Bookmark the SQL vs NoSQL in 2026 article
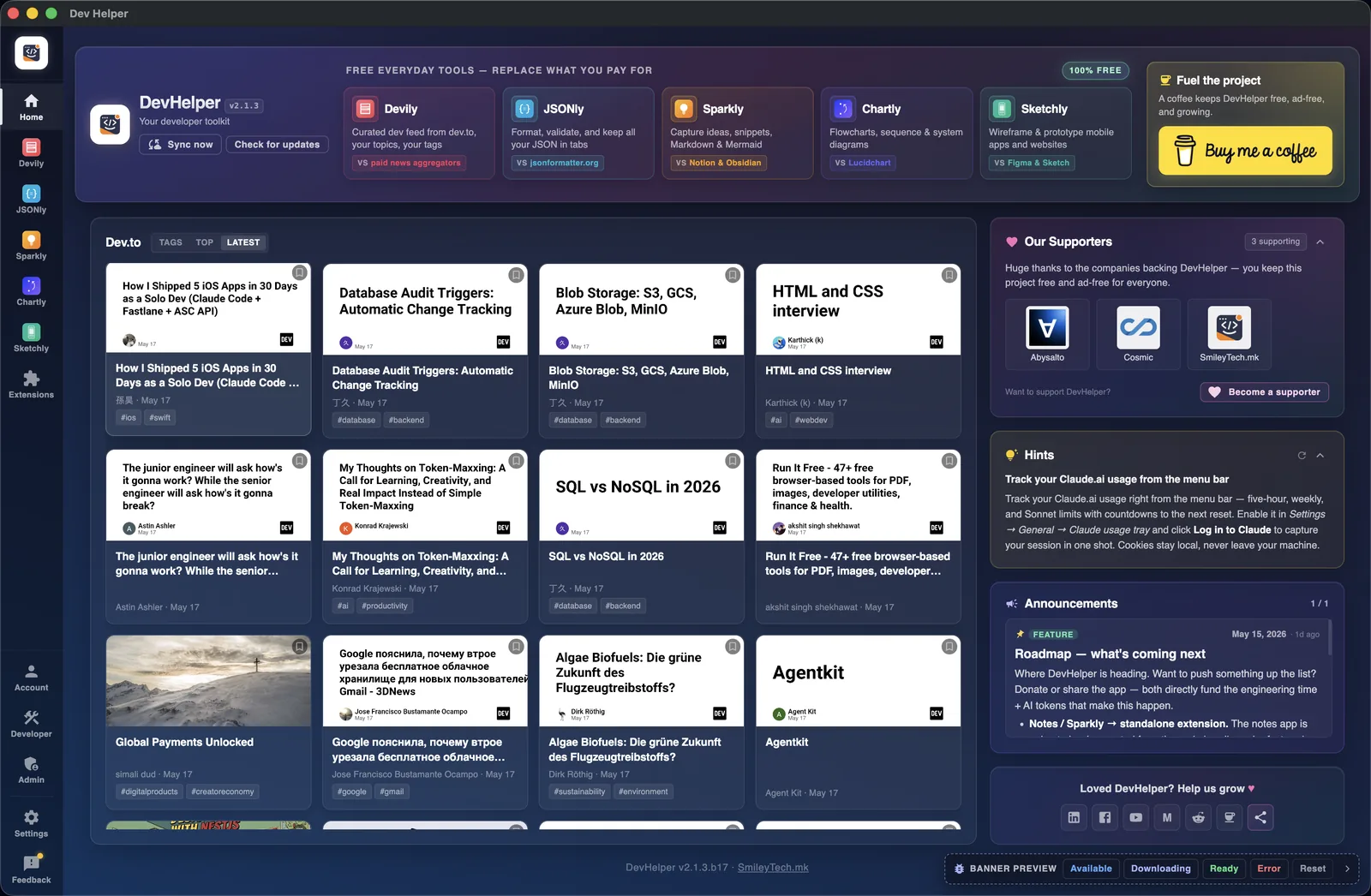The image size is (1371, 896). tap(733, 461)
